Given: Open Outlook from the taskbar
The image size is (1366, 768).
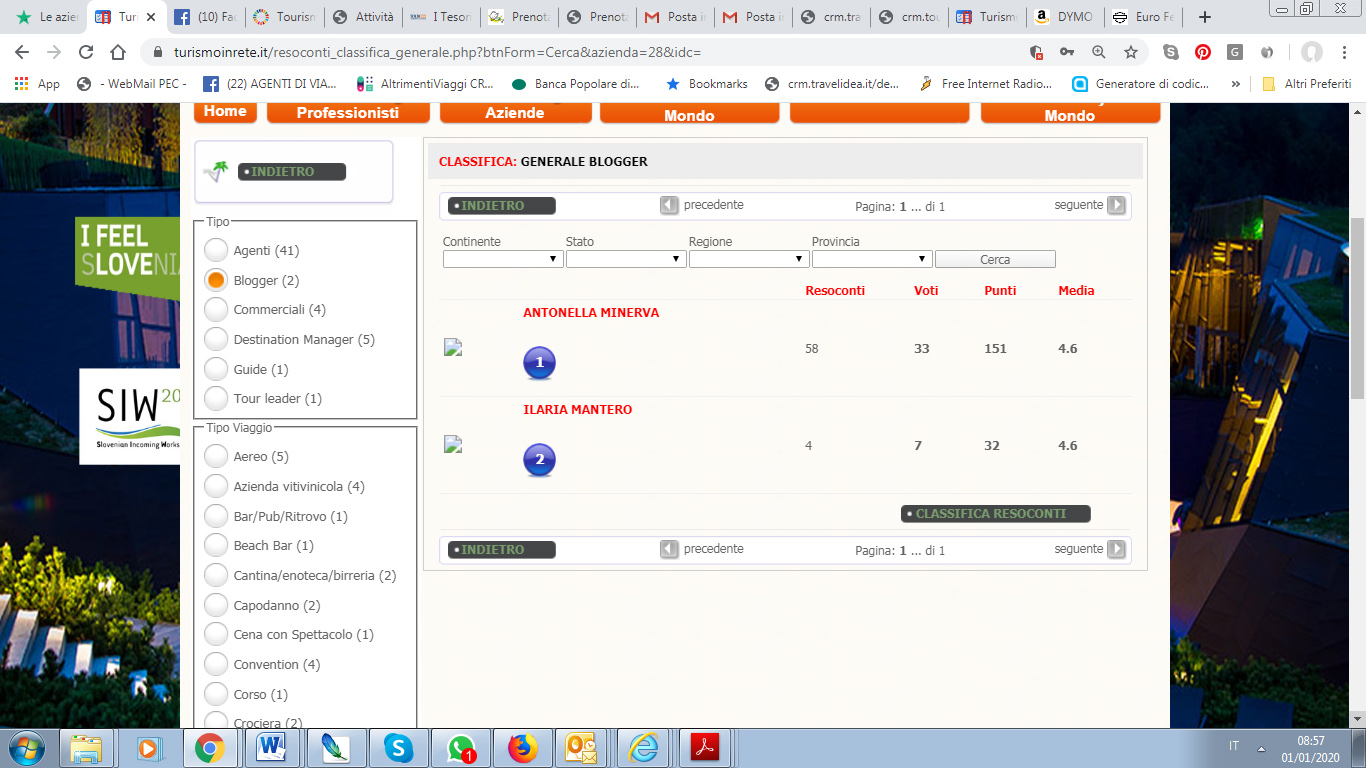Looking at the screenshot, I should (583, 748).
